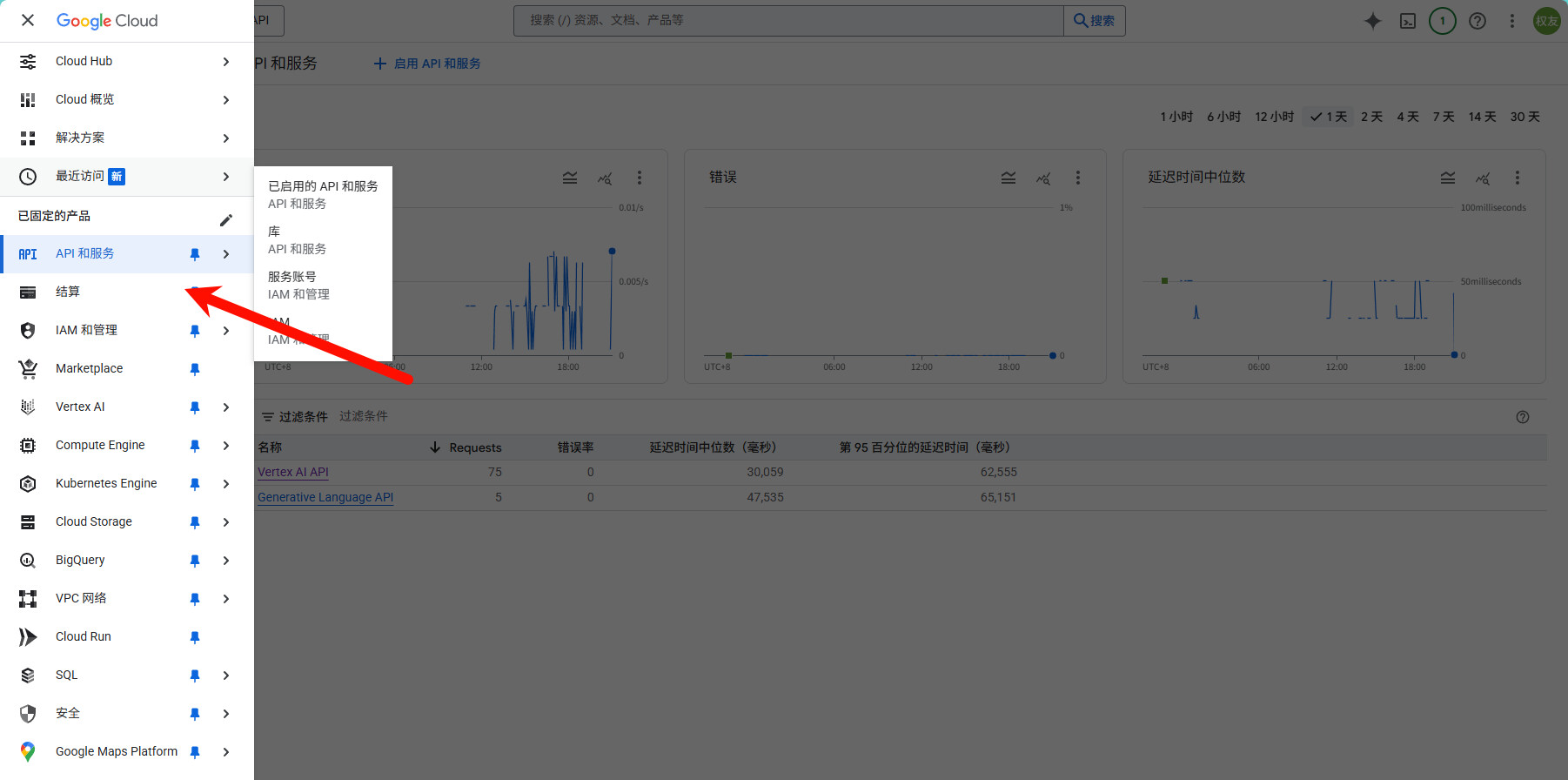
Task: Toggle legend on 延迟时间中位数 chart
Action: pos(1447,178)
